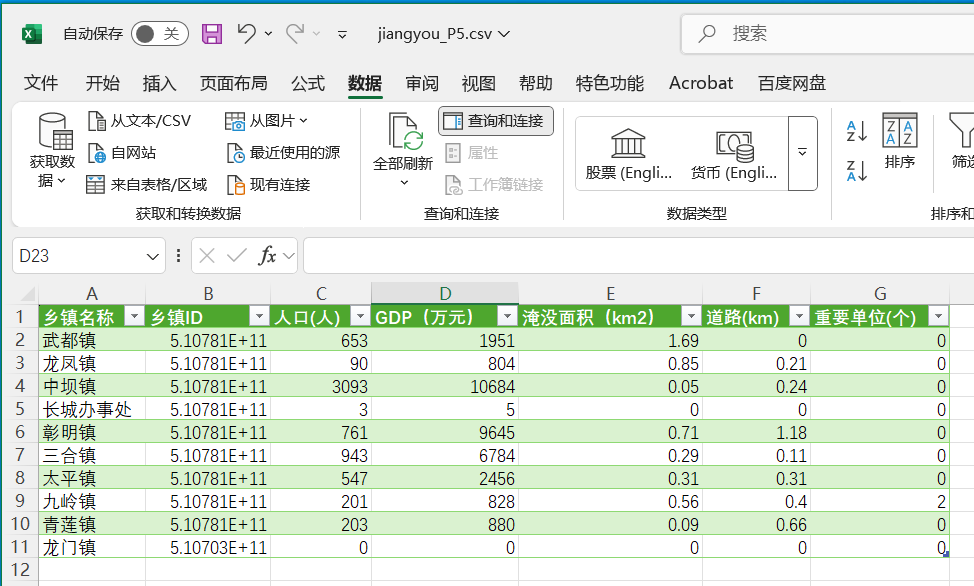Select the cell containing 武都镇
974x586 pixels.
pos(92,341)
